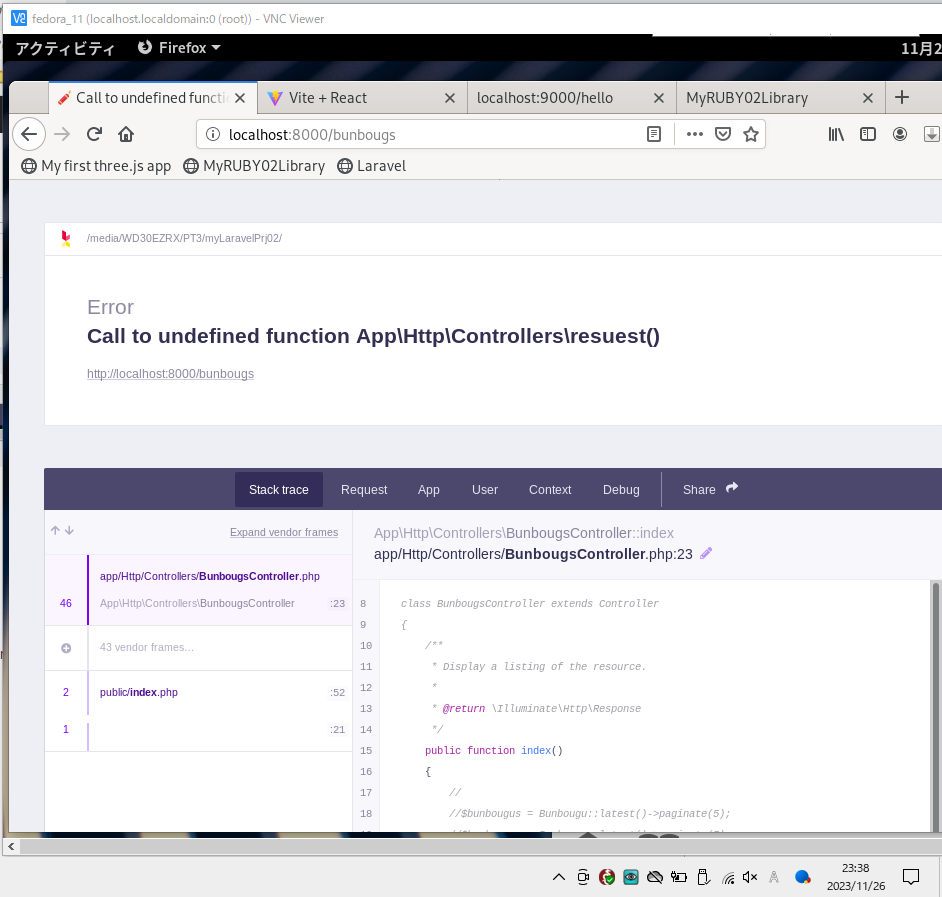
Task: Open the Laravel bookmark
Action: coord(371,166)
